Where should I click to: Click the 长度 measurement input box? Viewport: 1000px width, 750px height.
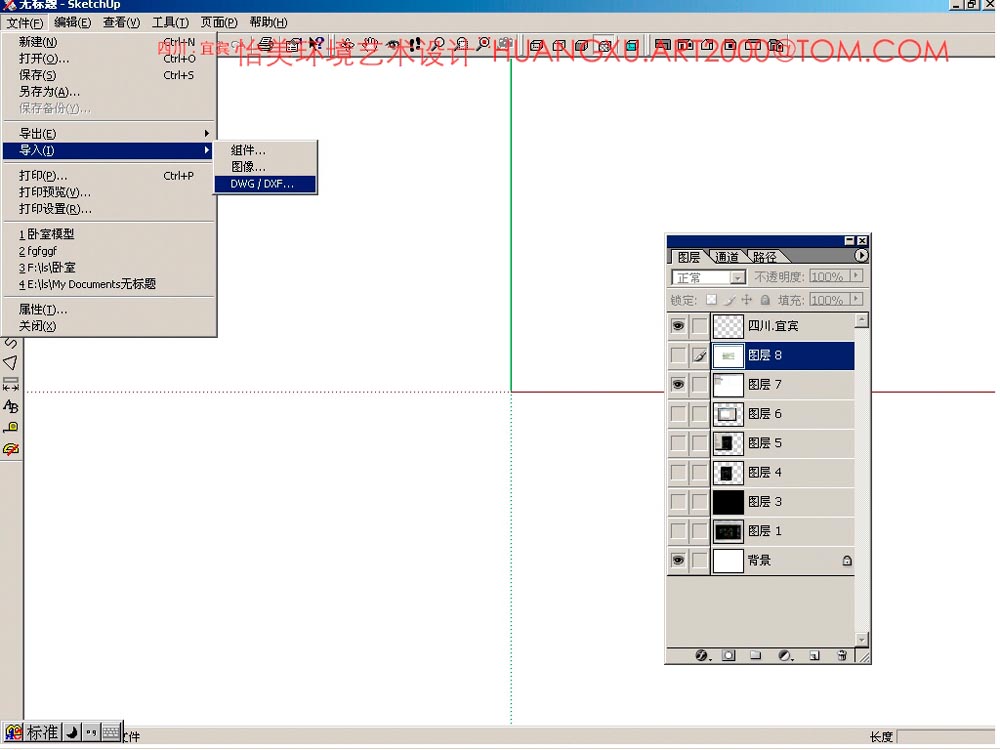pyautogui.click(x=946, y=737)
